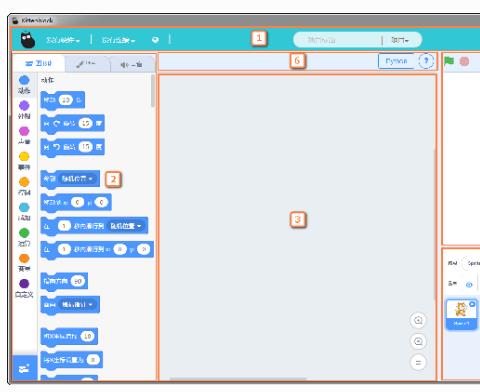The height and width of the screenshot is (392, 480).
Task: Click the x value field in go-to x y block
Action: [77, 202]
